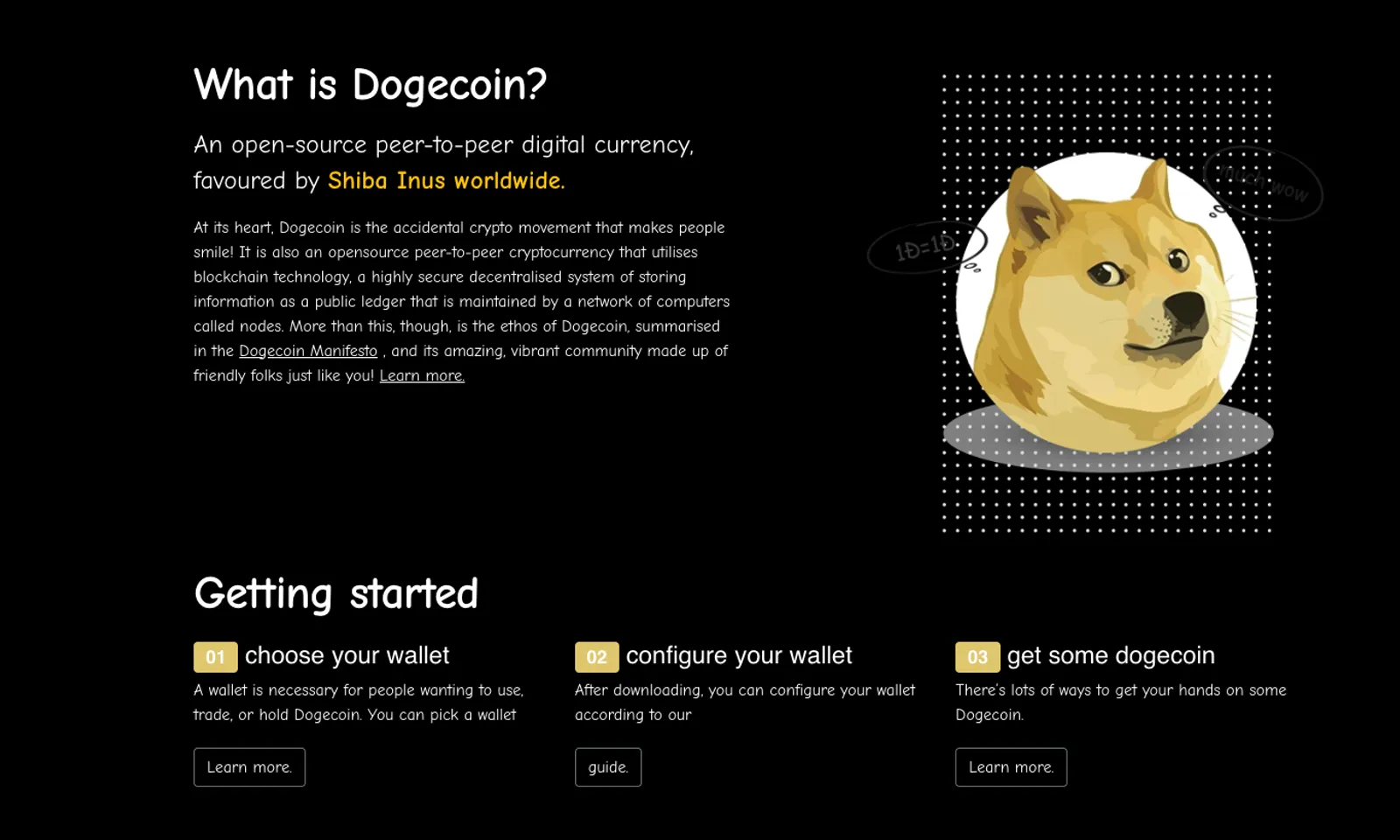Click the 'get some dogecoin' heading

tap(1110, 655)
